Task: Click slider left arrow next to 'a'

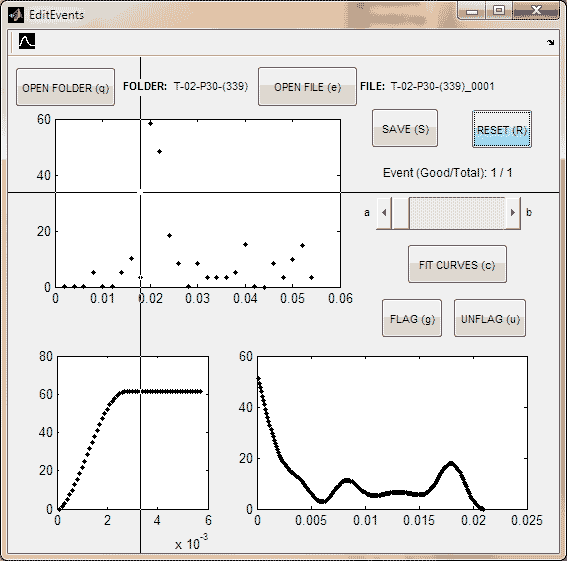Action: click(384, 213)
